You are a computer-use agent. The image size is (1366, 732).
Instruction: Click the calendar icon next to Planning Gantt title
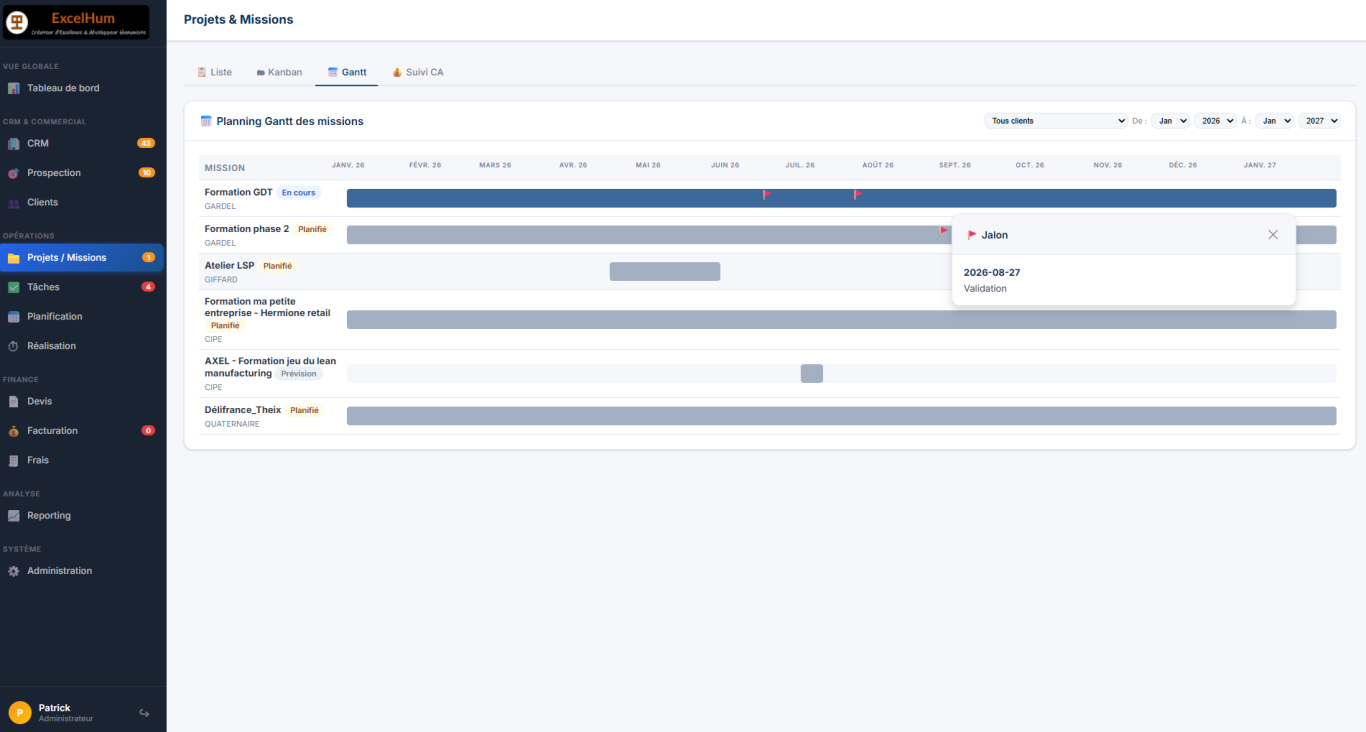[206, 121]
